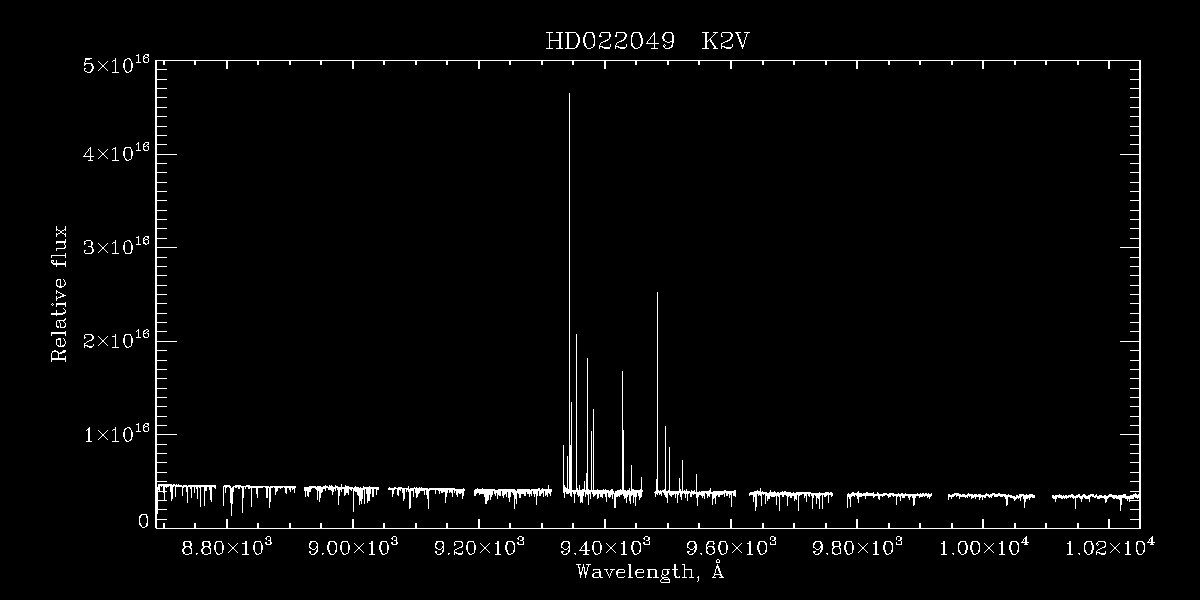Click the second-tallest spike near 9480 Å
Viewport: 1200px width, 600px height.
tap(657, 390)
